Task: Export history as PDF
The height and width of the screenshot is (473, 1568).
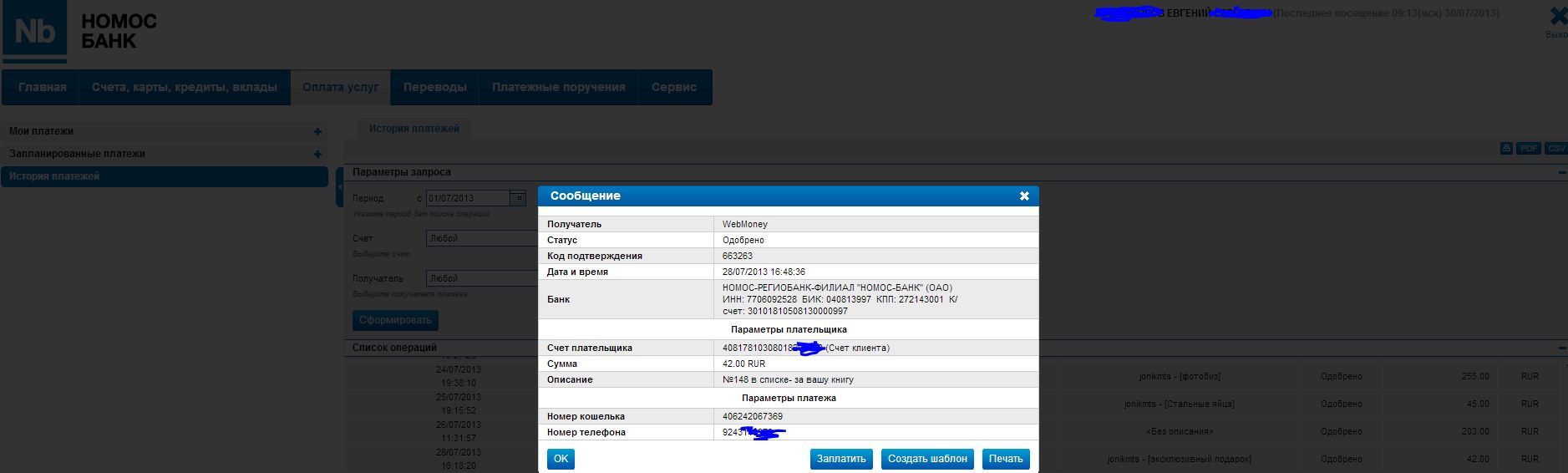Action: [x=1528, y=148]
